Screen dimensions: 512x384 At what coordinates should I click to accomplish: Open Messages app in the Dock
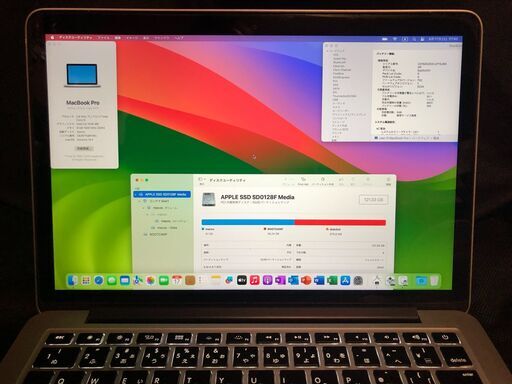tap(112, 281)
